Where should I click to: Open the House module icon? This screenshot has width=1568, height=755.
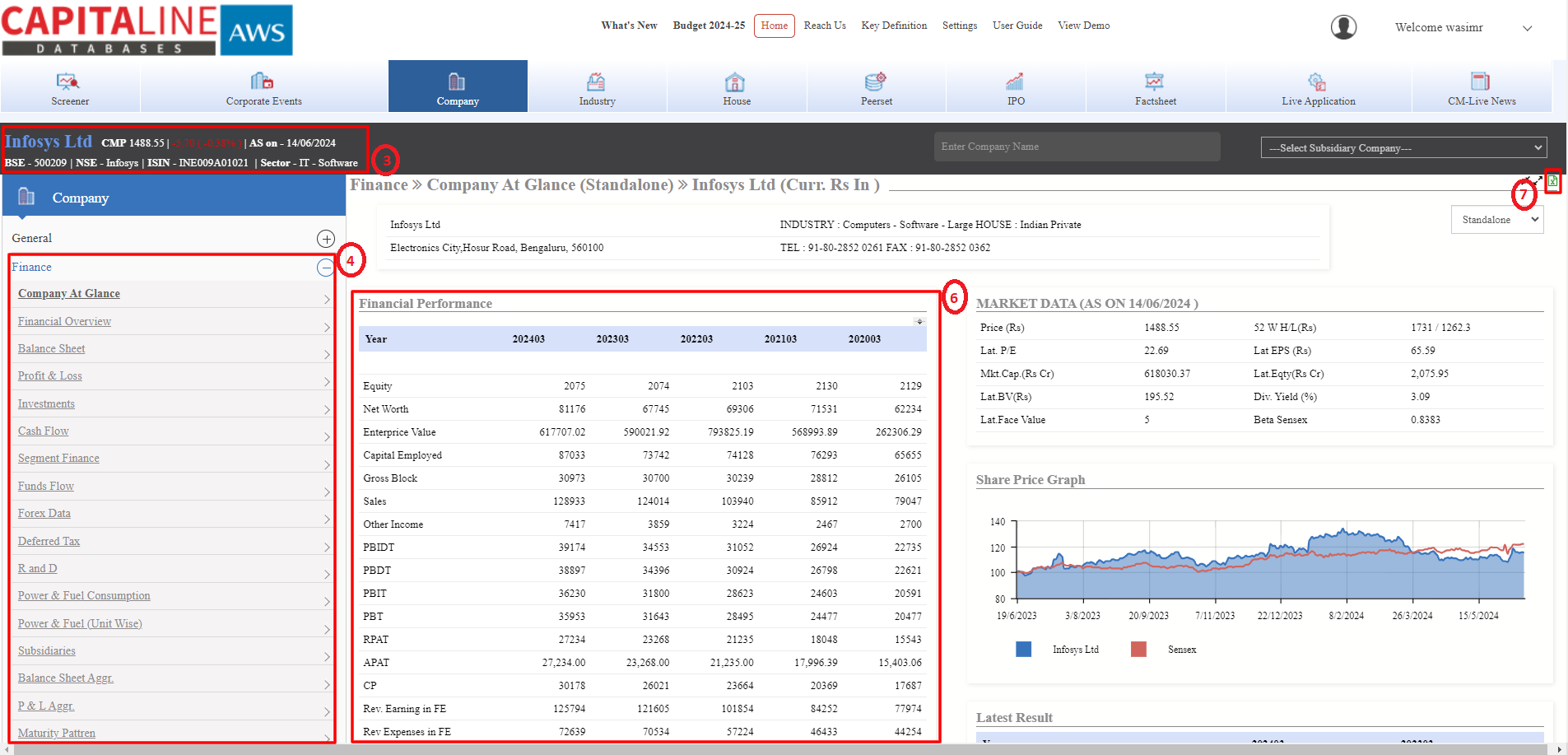(735, 82)
